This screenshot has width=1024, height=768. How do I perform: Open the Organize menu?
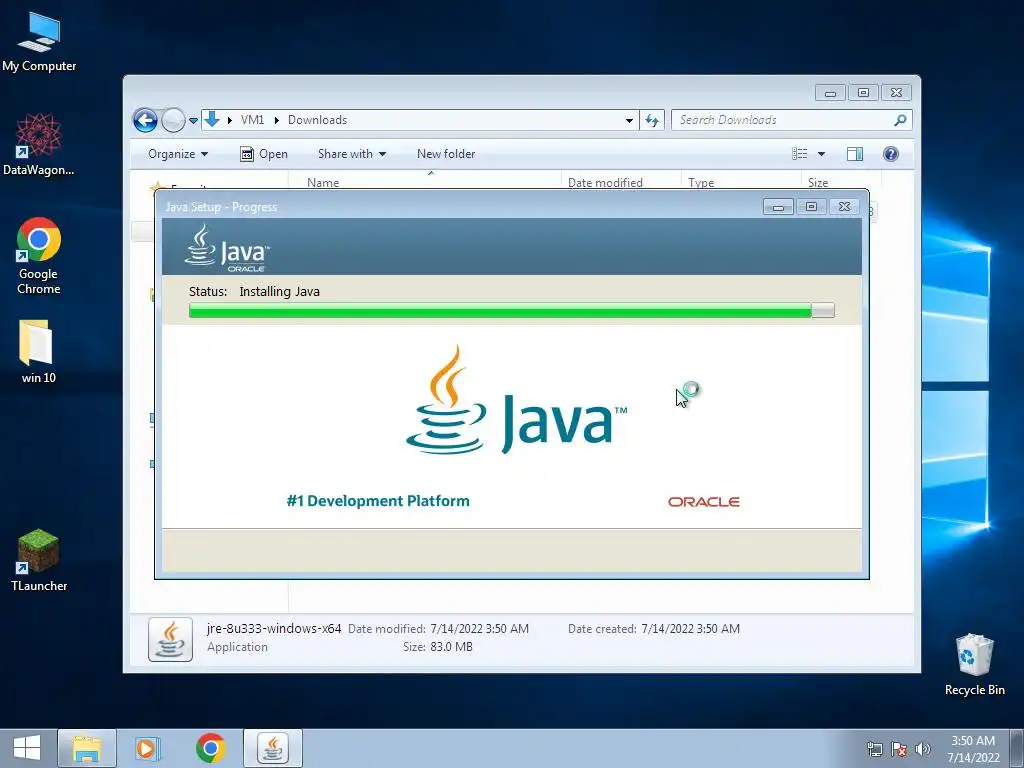coord(178,154)
